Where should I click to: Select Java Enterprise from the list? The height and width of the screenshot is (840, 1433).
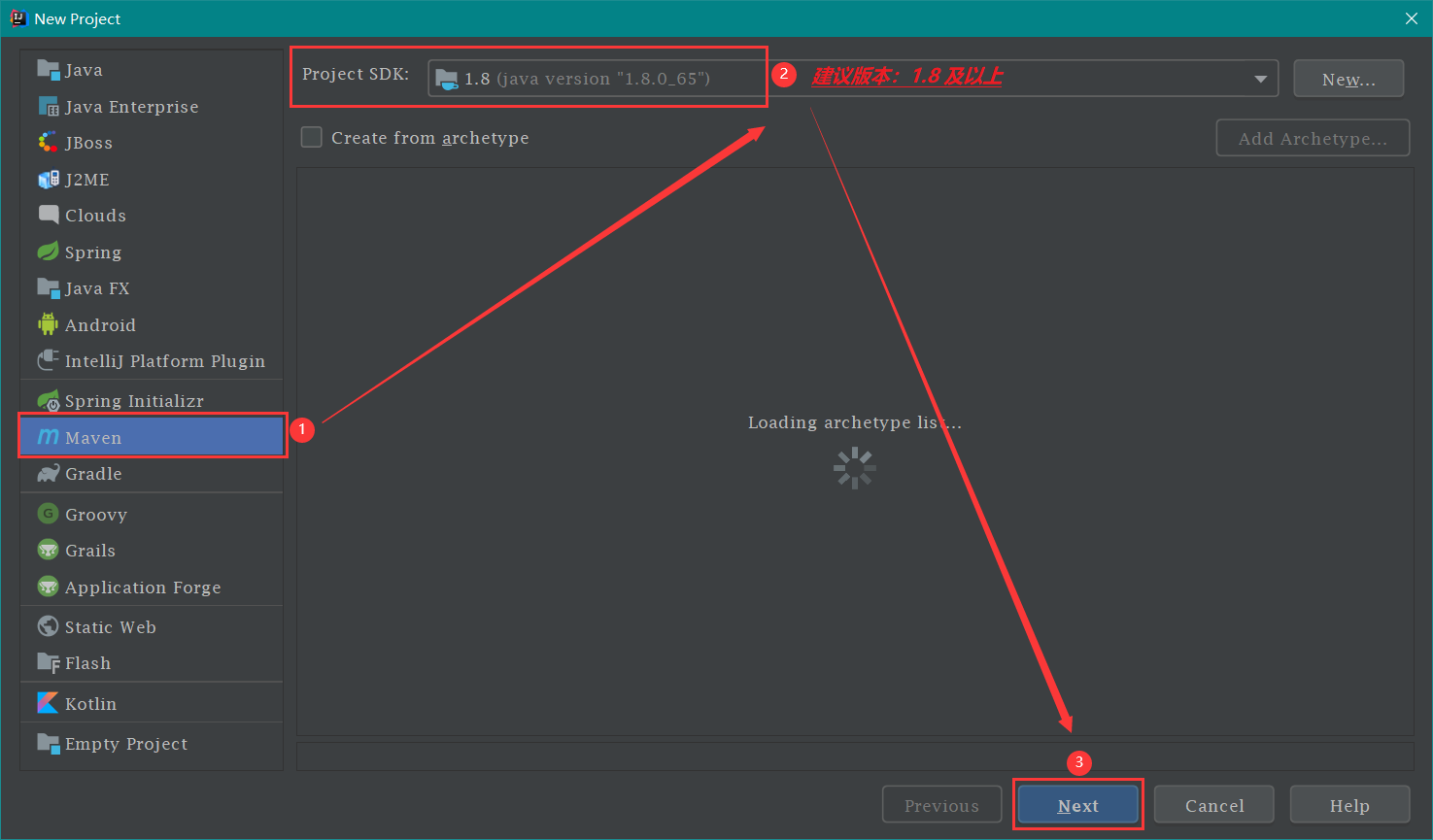131,107
